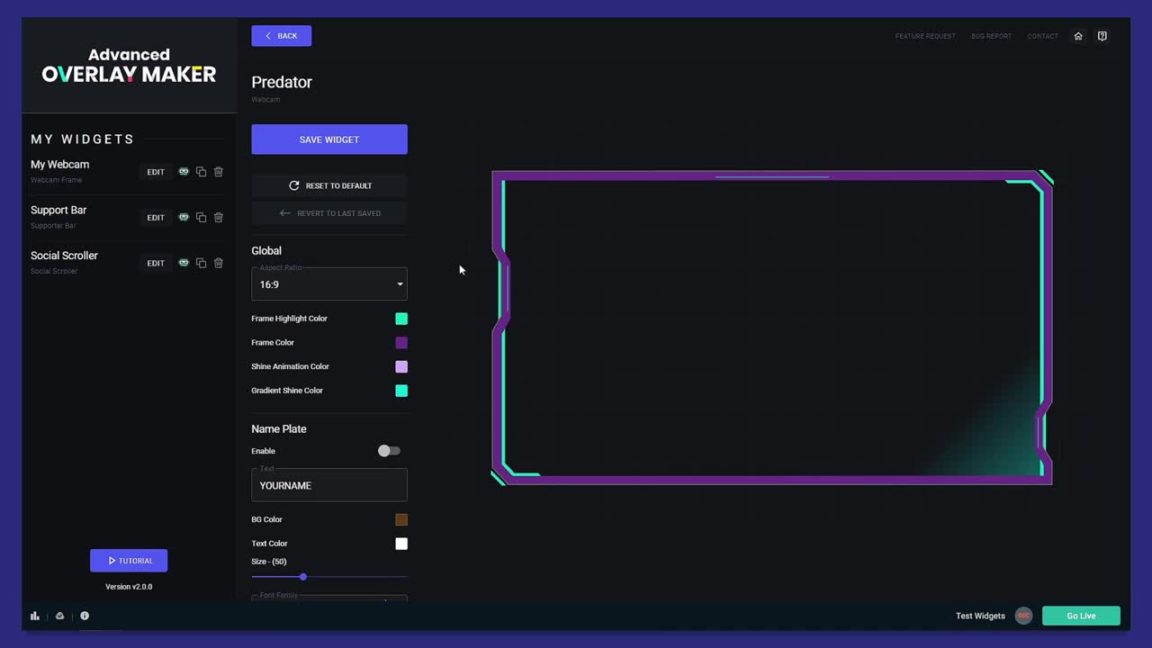
Task: Open the stats bar-chart icon in bottom bar
Action: [x=34, y=615]
